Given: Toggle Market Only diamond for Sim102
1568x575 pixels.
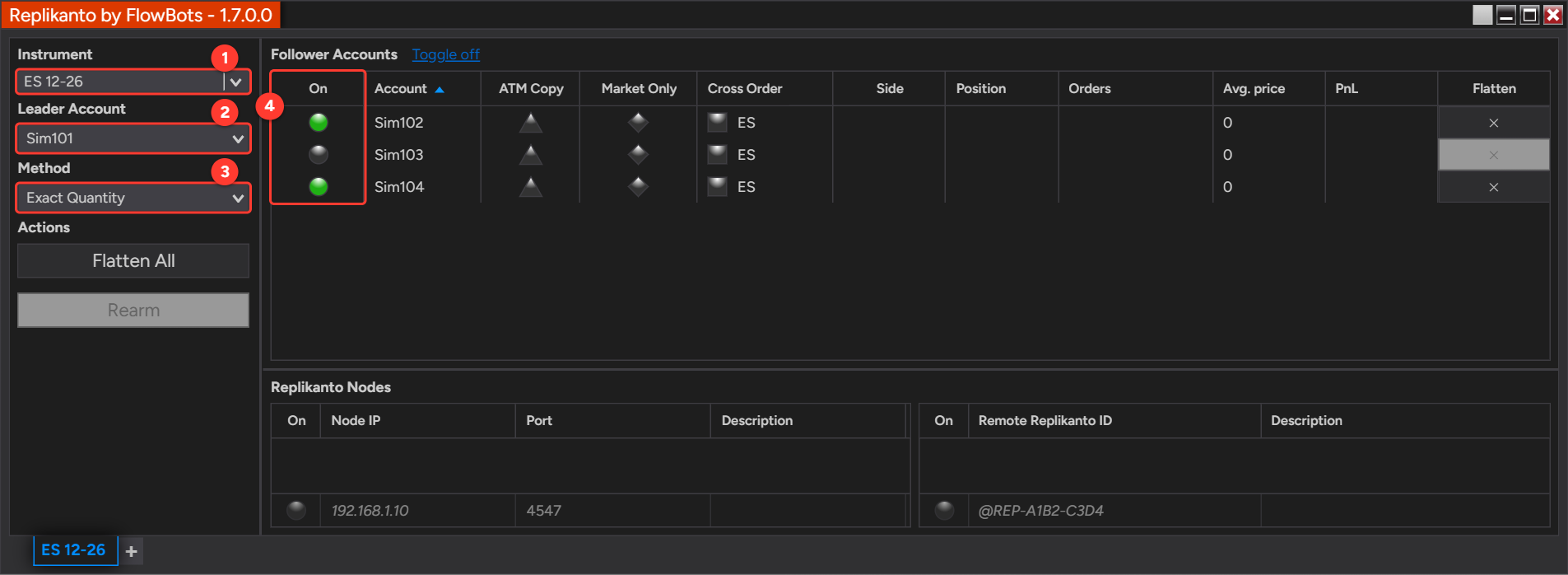Looking at the screenshot, I should click(x=638, y=123).
